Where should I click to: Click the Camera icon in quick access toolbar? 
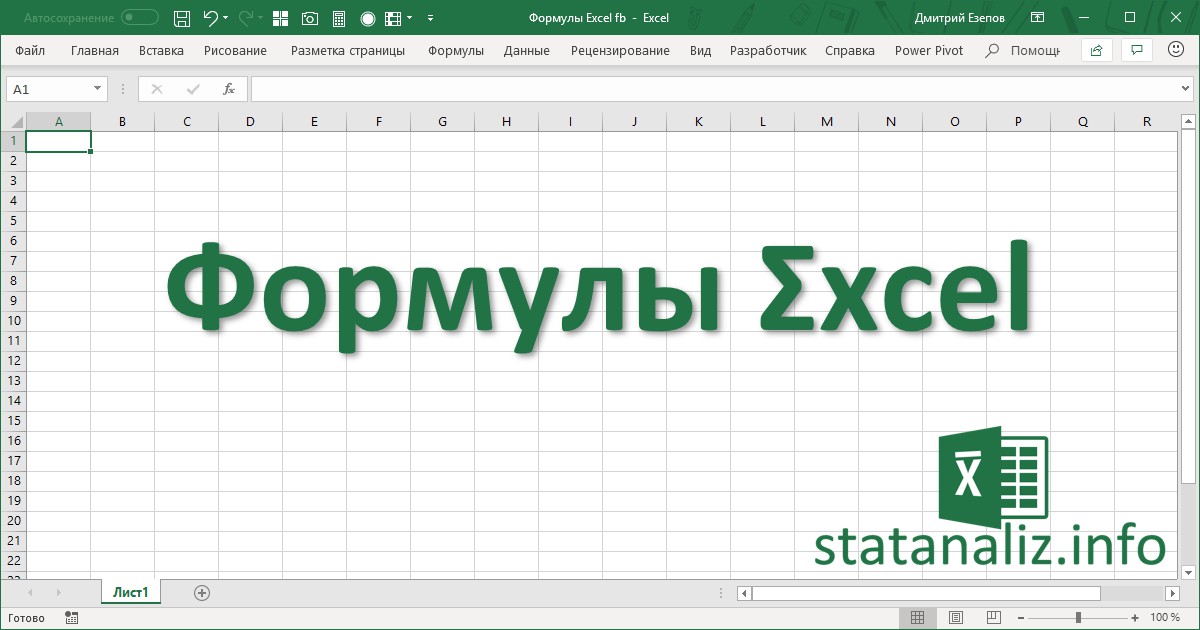click(310, 18)
